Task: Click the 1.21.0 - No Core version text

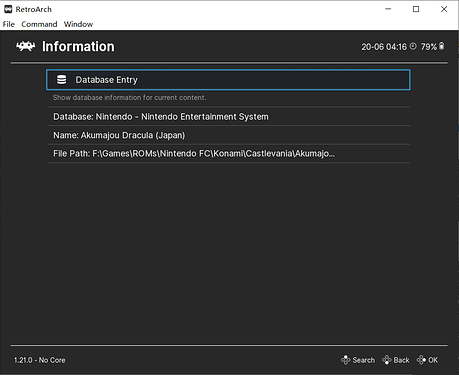Action: pos(40,360)
